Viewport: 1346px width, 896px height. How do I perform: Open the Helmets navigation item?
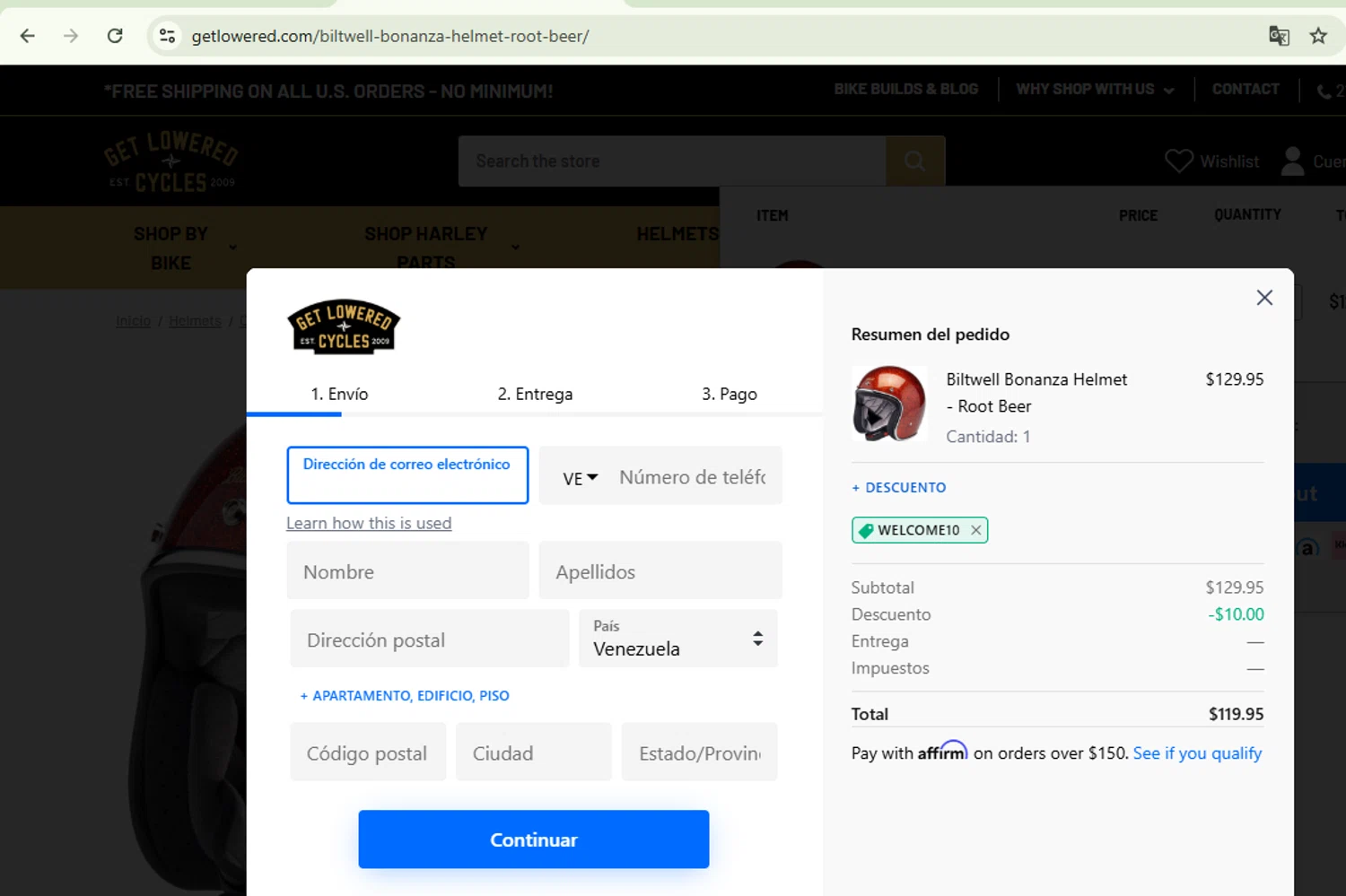[677, 234]
